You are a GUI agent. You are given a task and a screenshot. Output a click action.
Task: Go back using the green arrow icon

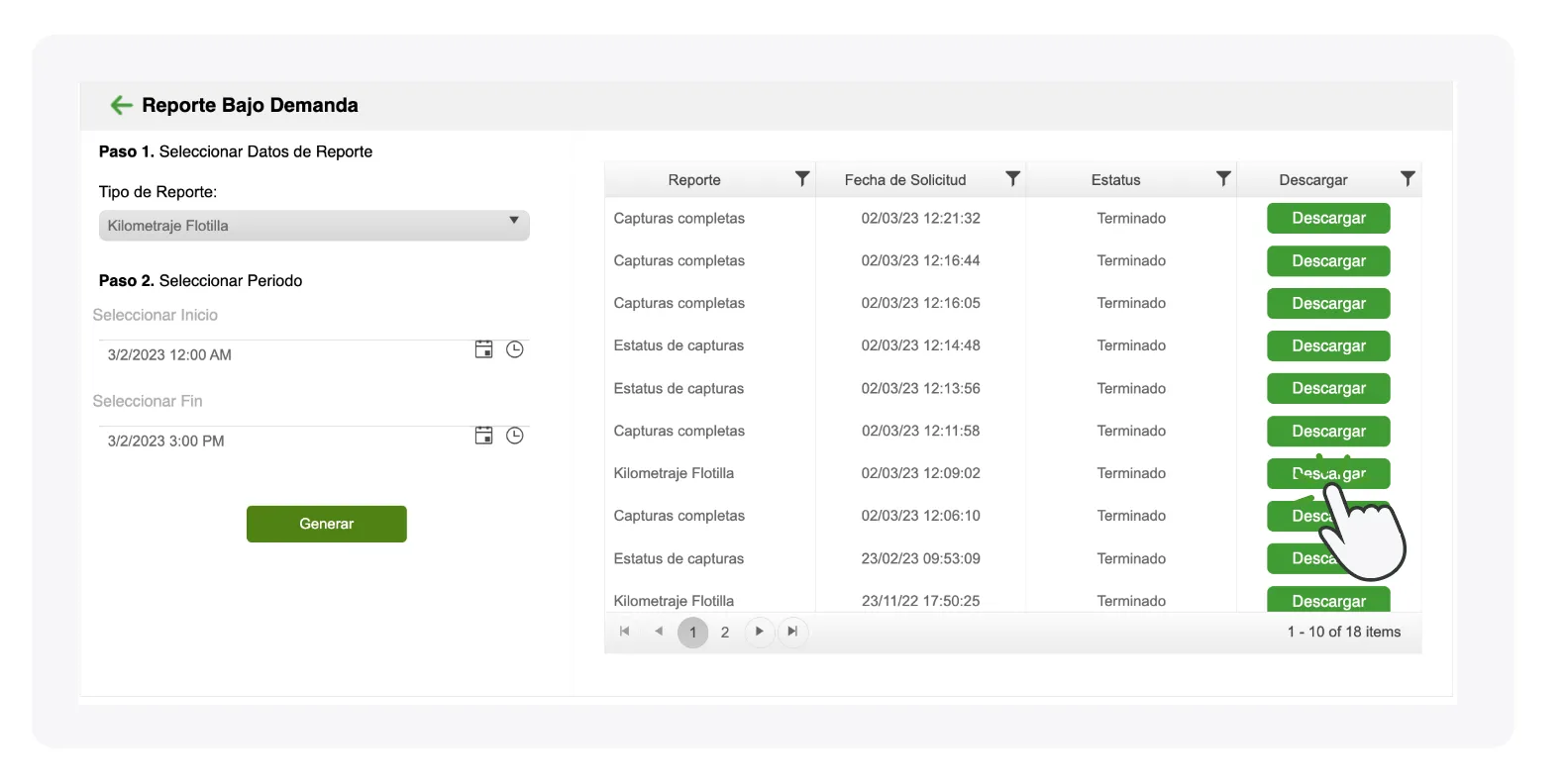[121, 105]
